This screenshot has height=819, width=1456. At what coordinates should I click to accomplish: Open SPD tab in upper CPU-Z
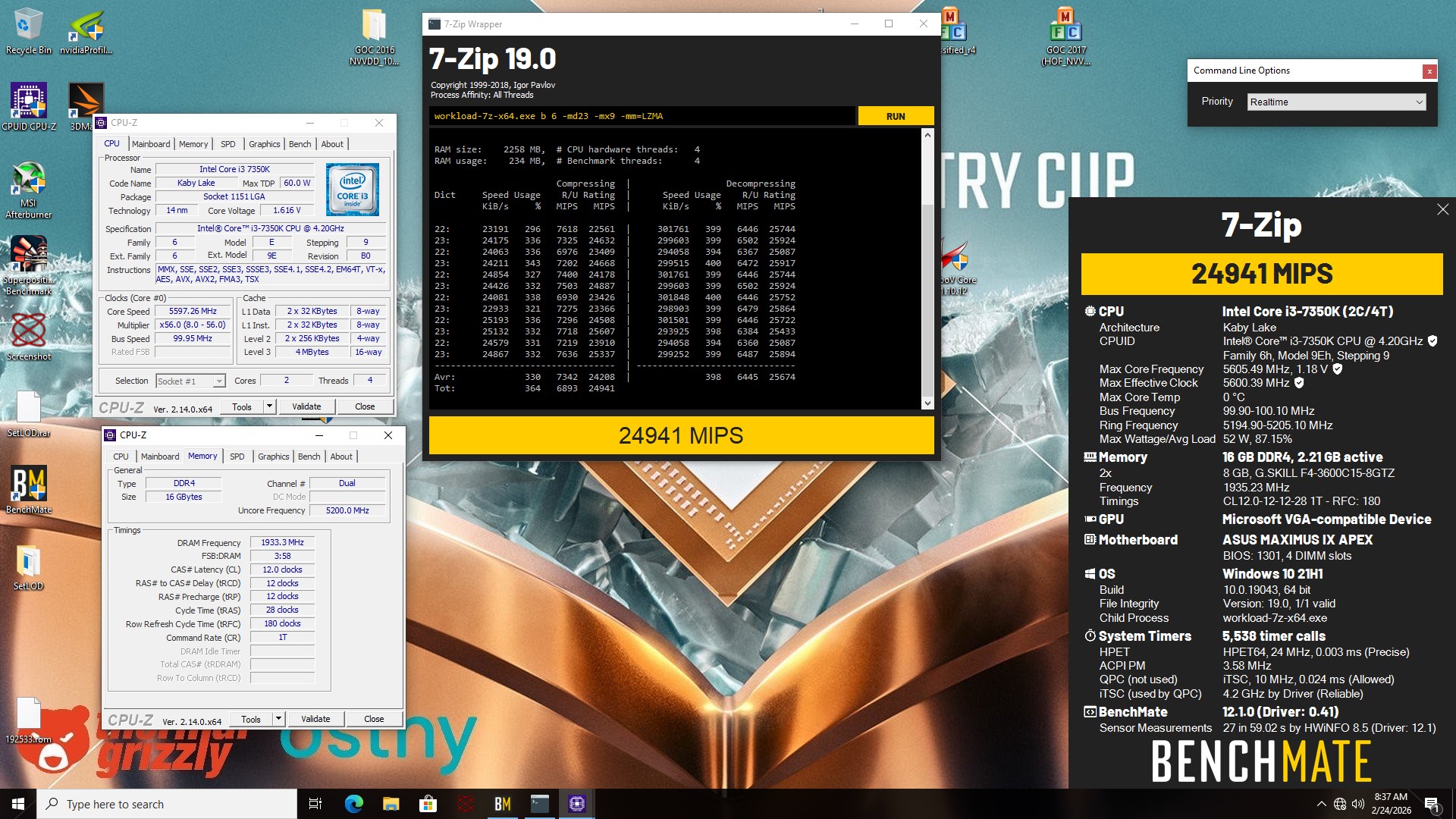tap(228, 144)
